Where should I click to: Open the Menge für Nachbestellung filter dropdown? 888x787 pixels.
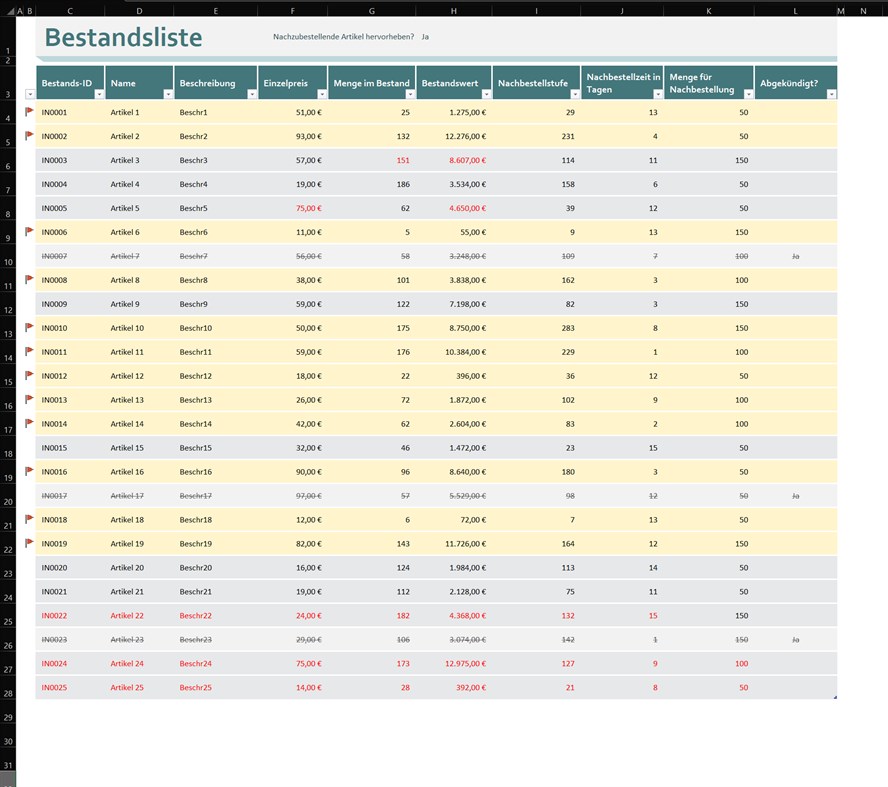click(x=748, y=94)
